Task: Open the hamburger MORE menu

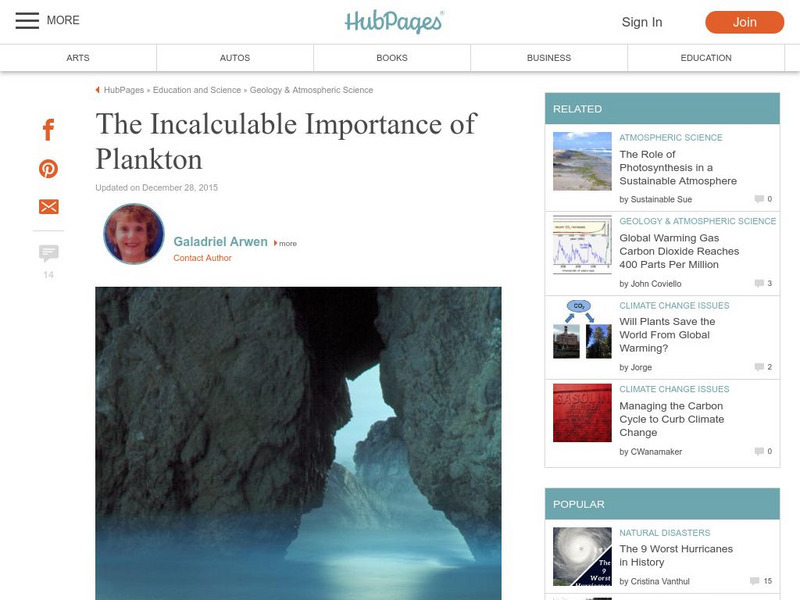Action: [x=47, y=20]
